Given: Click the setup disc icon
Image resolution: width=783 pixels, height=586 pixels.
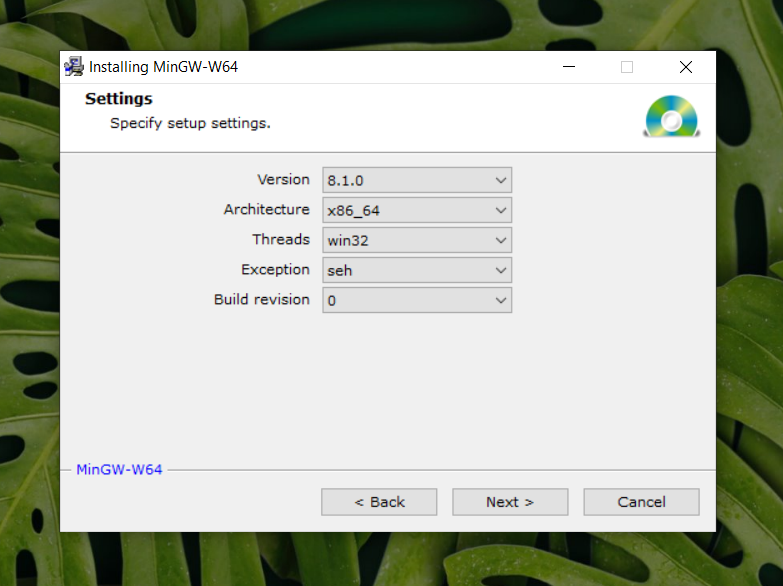Looking at the screenshot, I should (x=672, y=116).
